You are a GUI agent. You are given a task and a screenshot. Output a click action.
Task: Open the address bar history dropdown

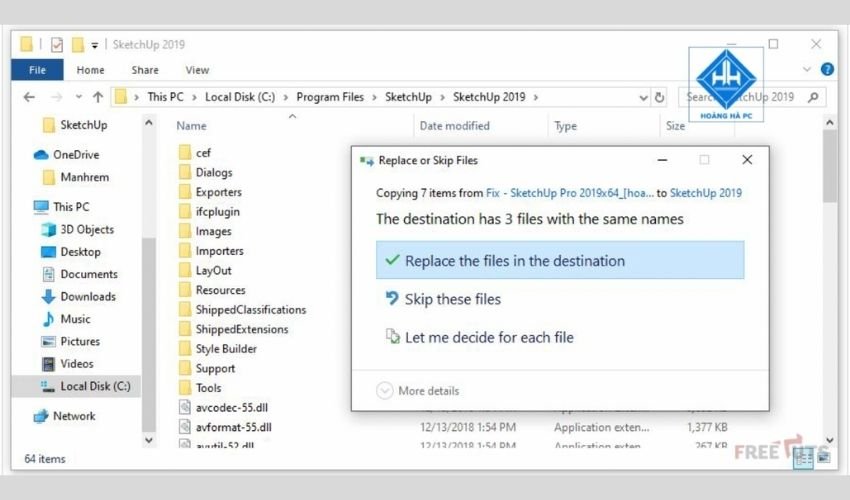click(x=643, y=97)
